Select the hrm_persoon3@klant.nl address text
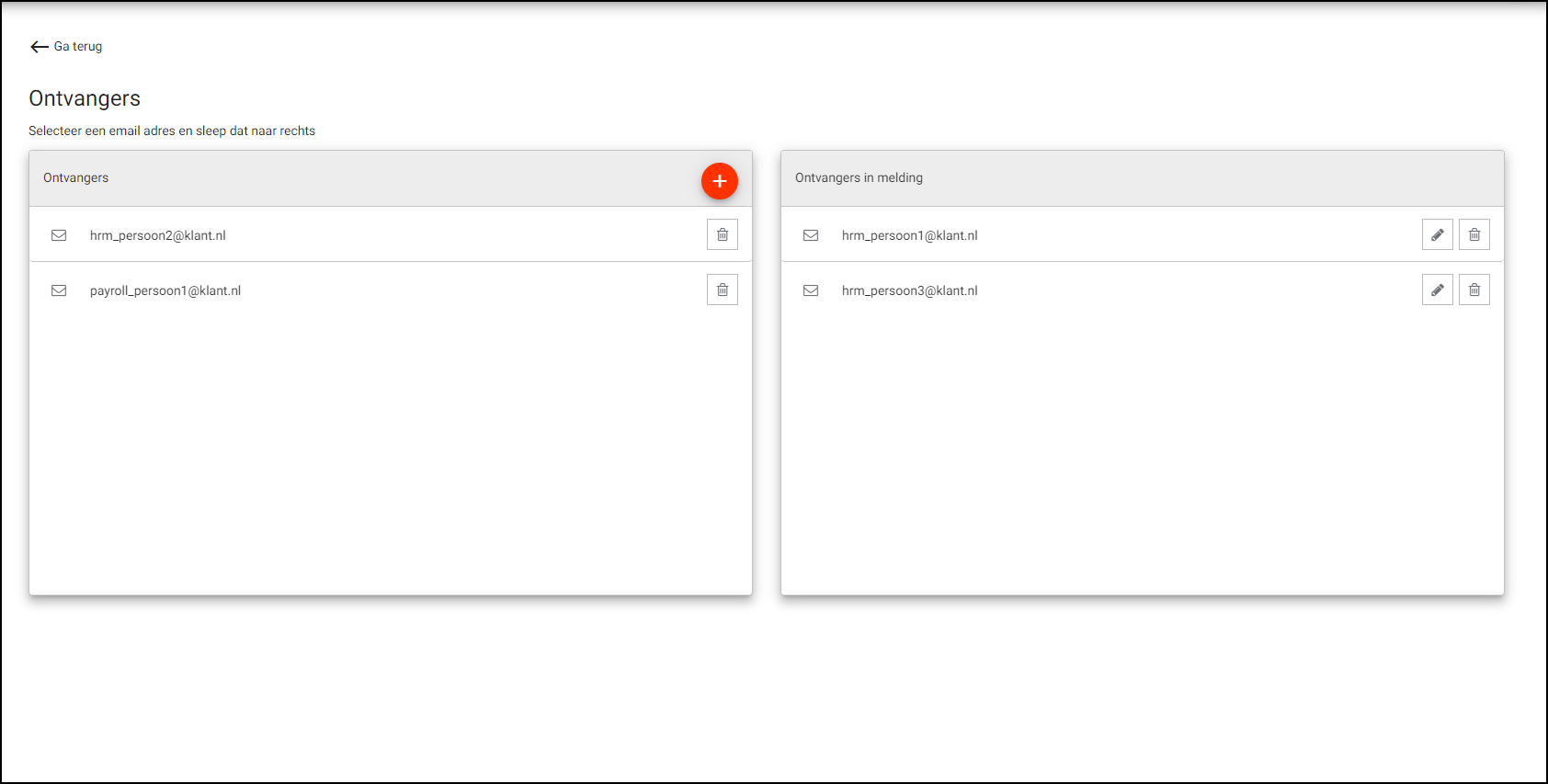This screenshot has height=784, width=1548. pyautogui.click(x=909, y=291)
